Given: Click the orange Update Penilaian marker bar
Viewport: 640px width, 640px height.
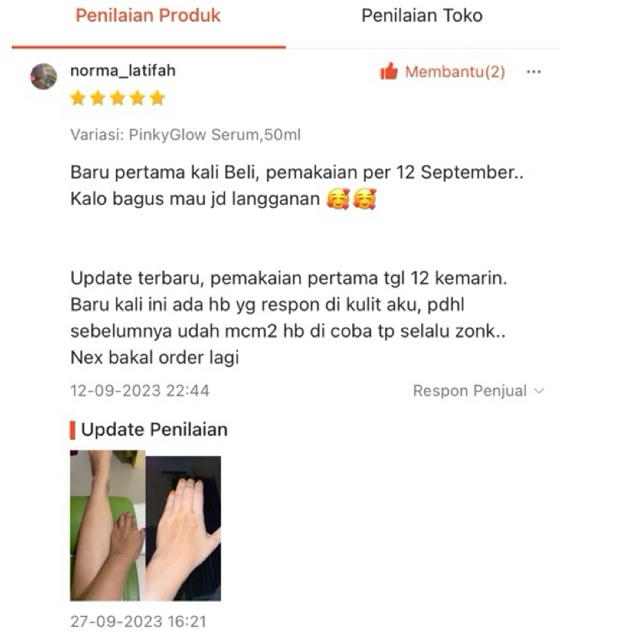Looking at the screenshot, I should pos(73,430).
